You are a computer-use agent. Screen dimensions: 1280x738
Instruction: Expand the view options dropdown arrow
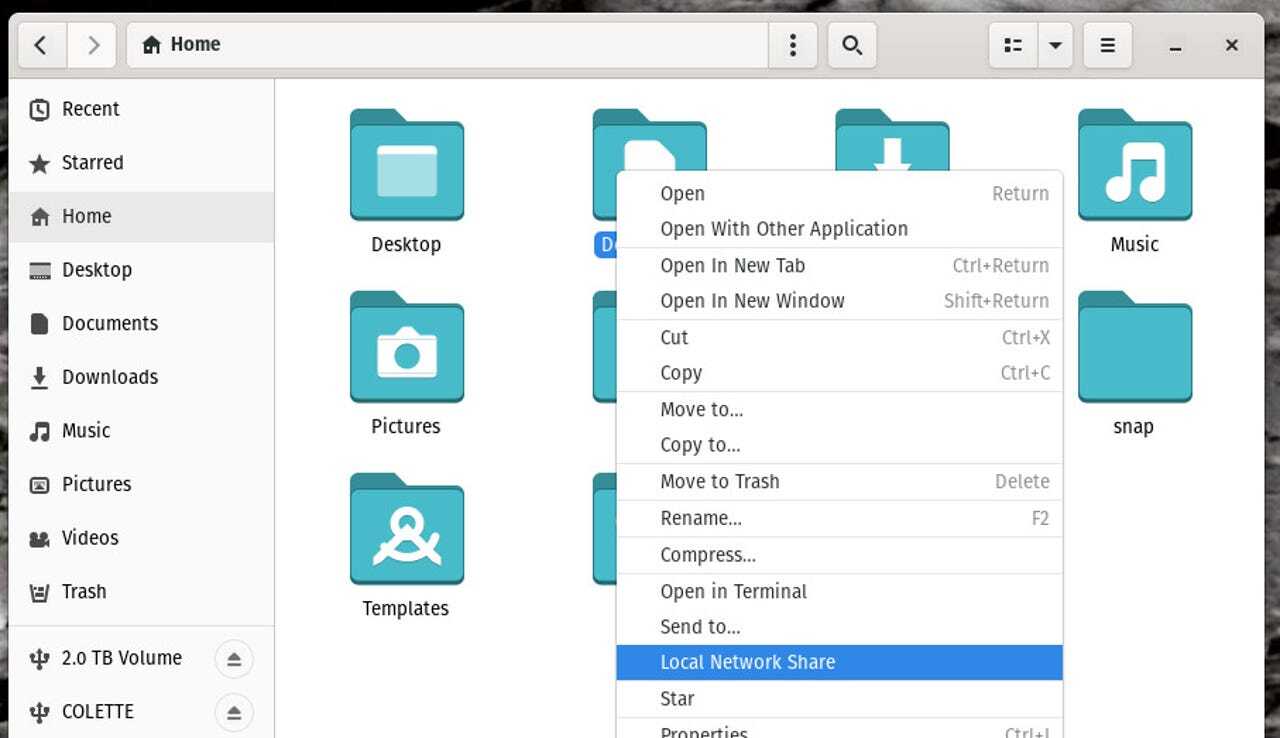pyautogui.click(x=1055, y=45)
